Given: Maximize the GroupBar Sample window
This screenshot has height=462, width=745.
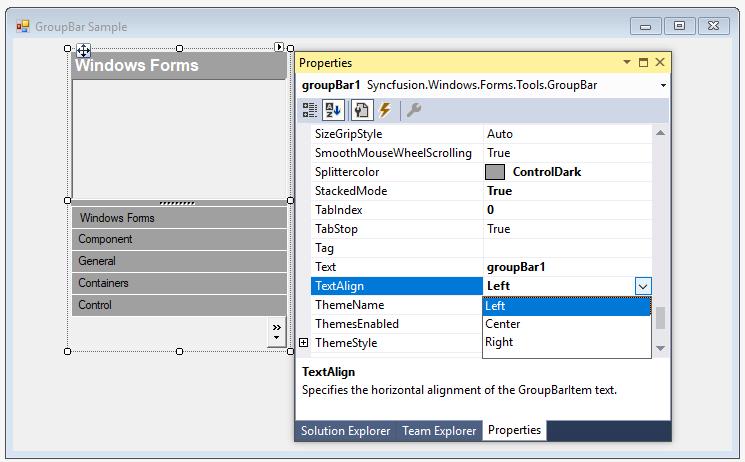Looking at the screenshot, I should coord(679,26).
